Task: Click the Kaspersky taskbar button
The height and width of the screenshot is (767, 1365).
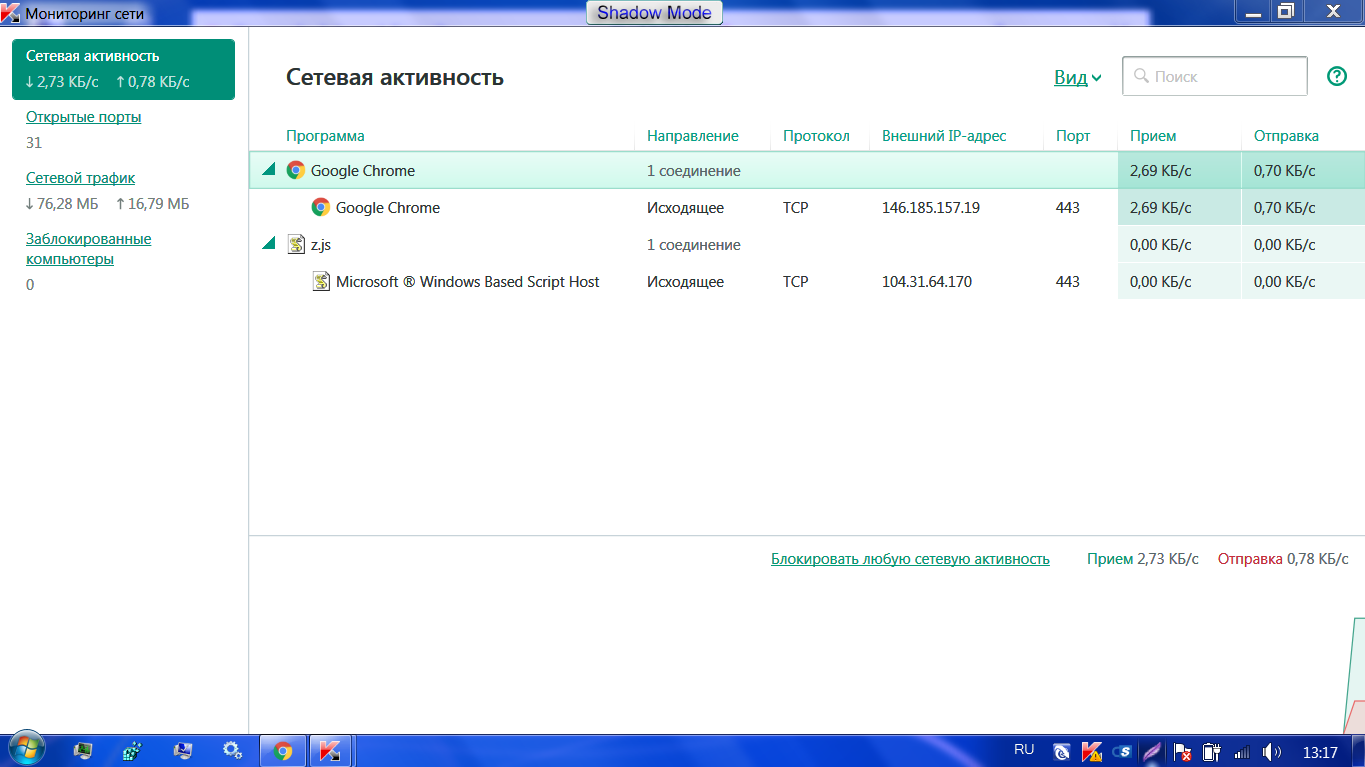Action: [x=330, y=751]
